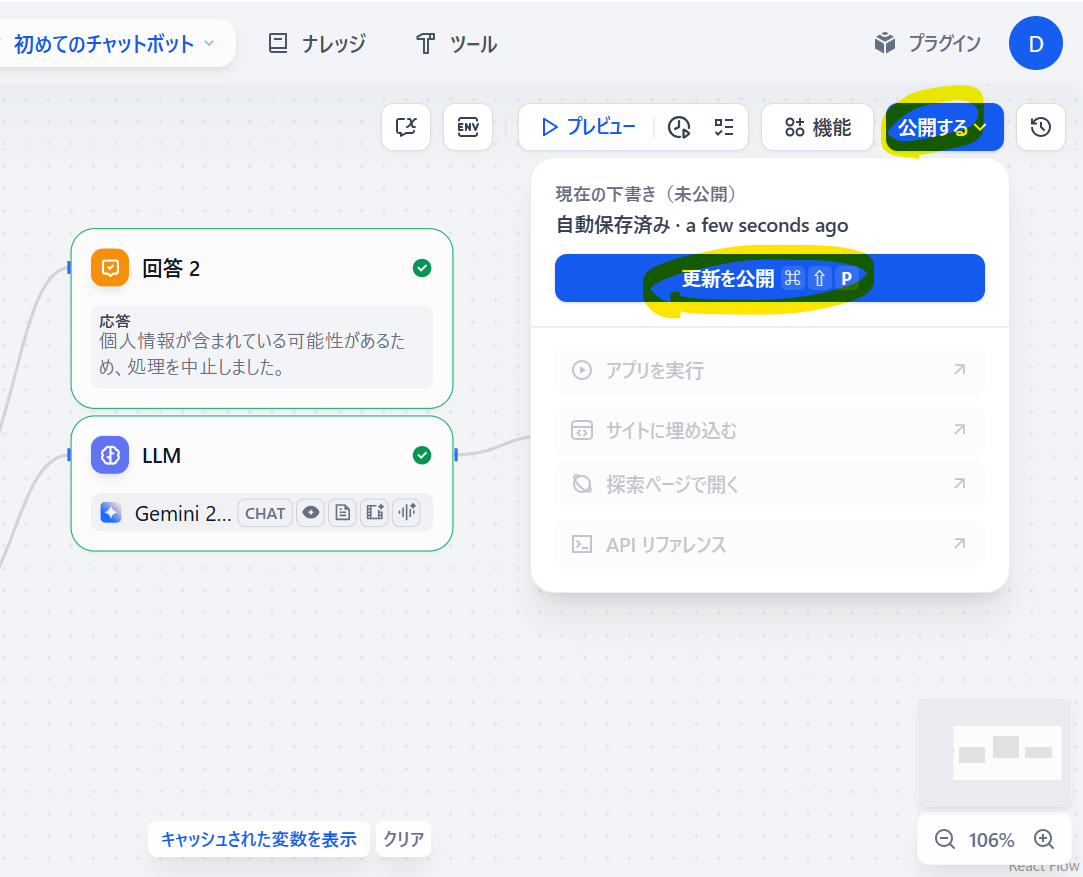1083x877 pixels.
Task: Zoom in the canvas with plus icon
Action: [1044, 839]
